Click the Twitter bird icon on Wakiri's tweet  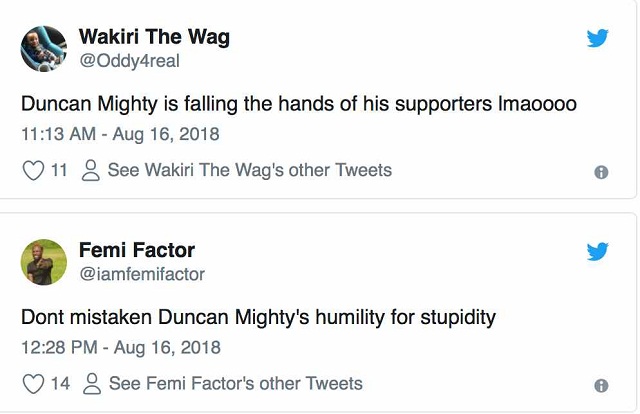[597, 38]
